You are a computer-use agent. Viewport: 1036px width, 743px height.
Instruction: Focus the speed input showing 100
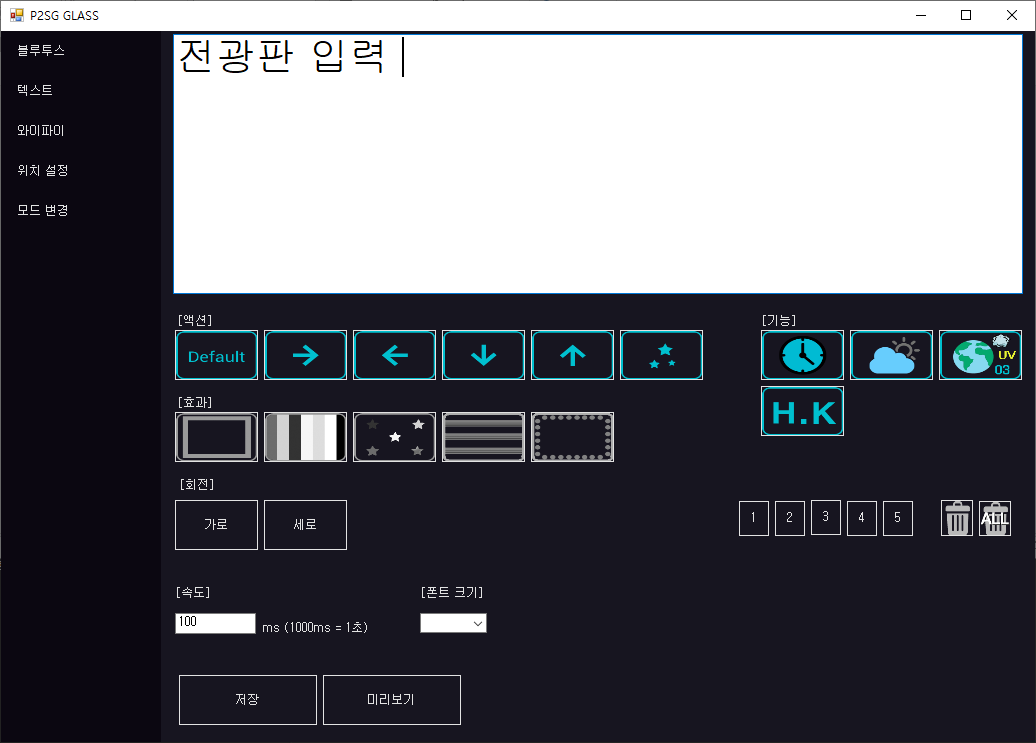(215, 623)
